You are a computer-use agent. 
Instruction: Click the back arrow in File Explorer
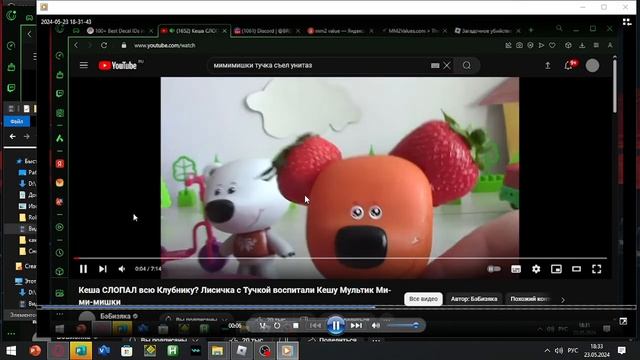coord(13,136)
